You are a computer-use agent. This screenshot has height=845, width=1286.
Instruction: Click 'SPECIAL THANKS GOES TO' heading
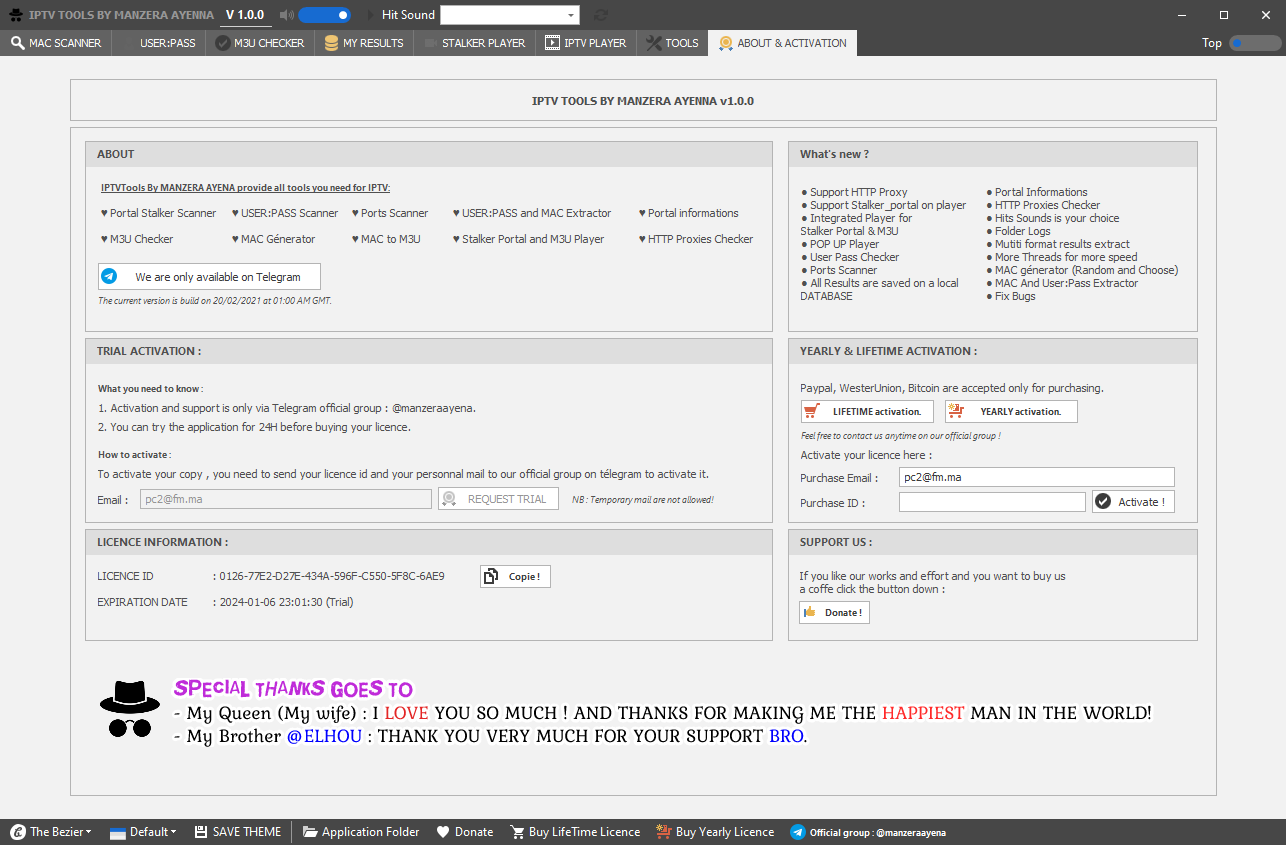pyautogui.click(x=293, y=689)
